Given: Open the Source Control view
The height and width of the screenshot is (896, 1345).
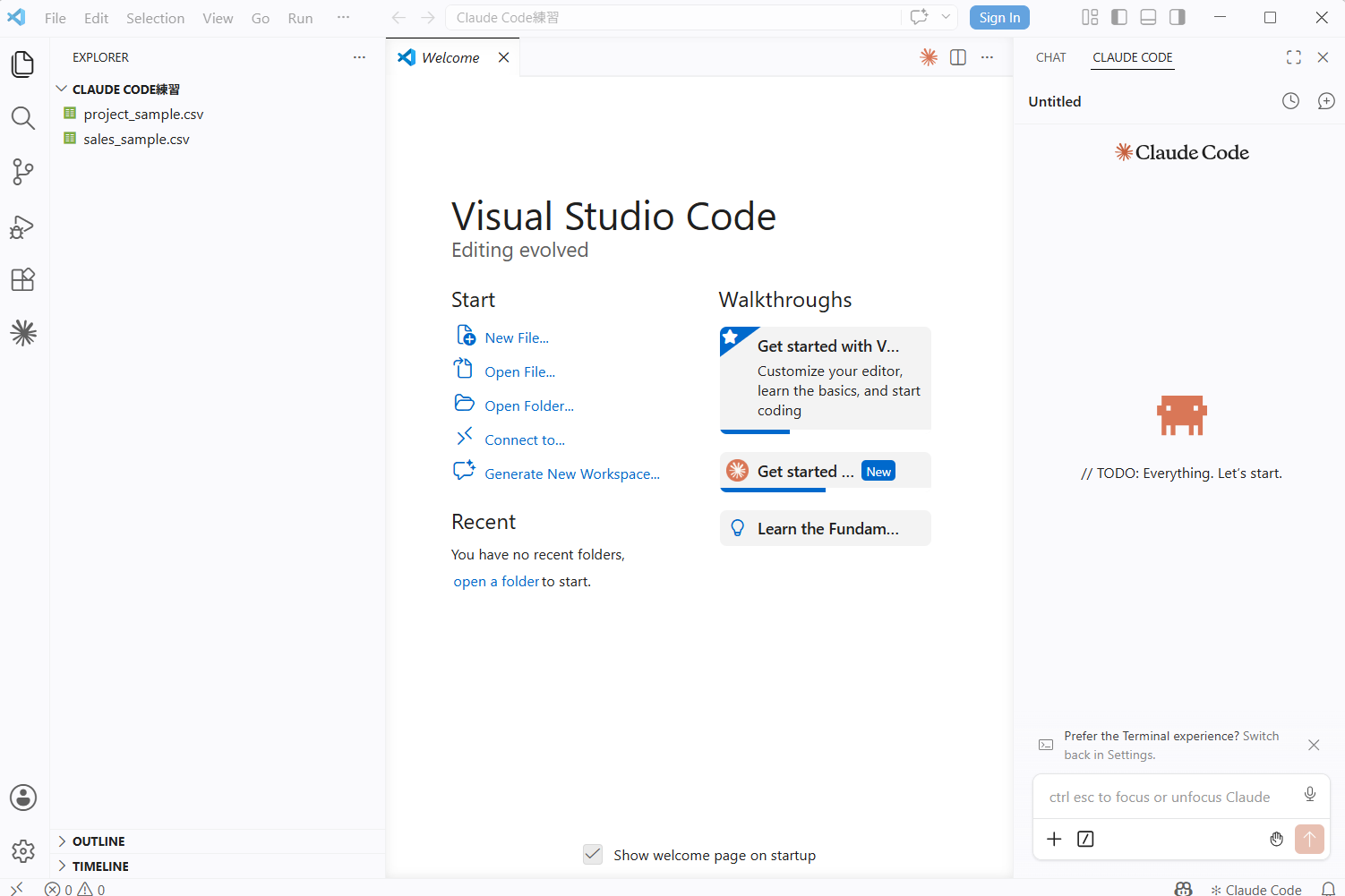Looking at the screenshot, I should [23, 172].
